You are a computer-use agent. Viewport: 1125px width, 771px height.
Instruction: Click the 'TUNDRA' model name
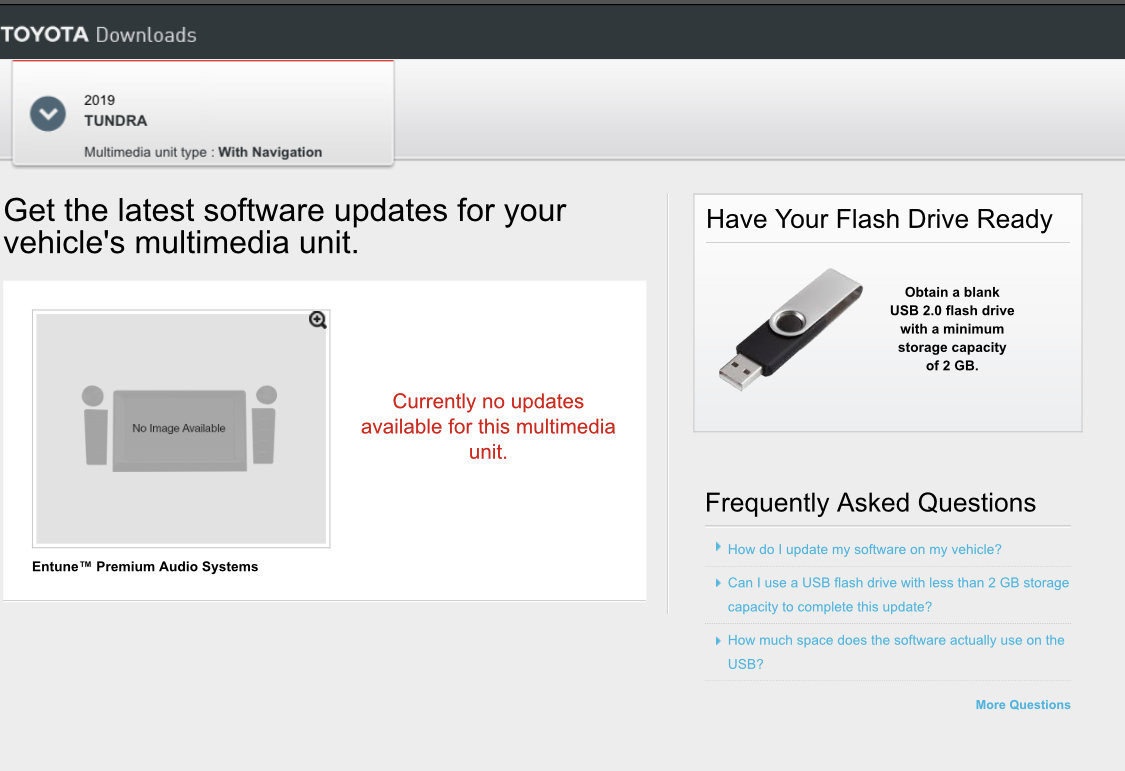(x=116, y=120)
